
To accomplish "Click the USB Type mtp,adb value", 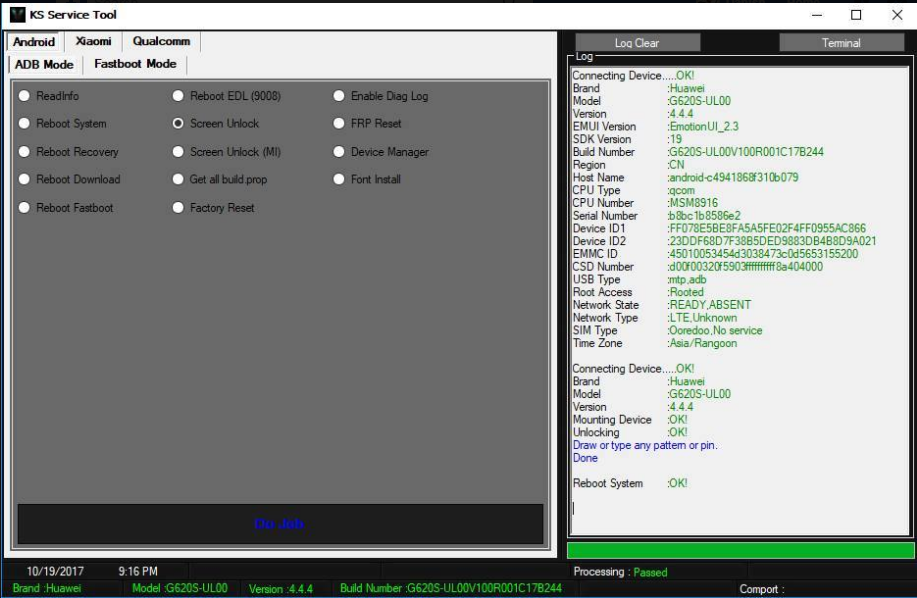I will click(687, 280).
